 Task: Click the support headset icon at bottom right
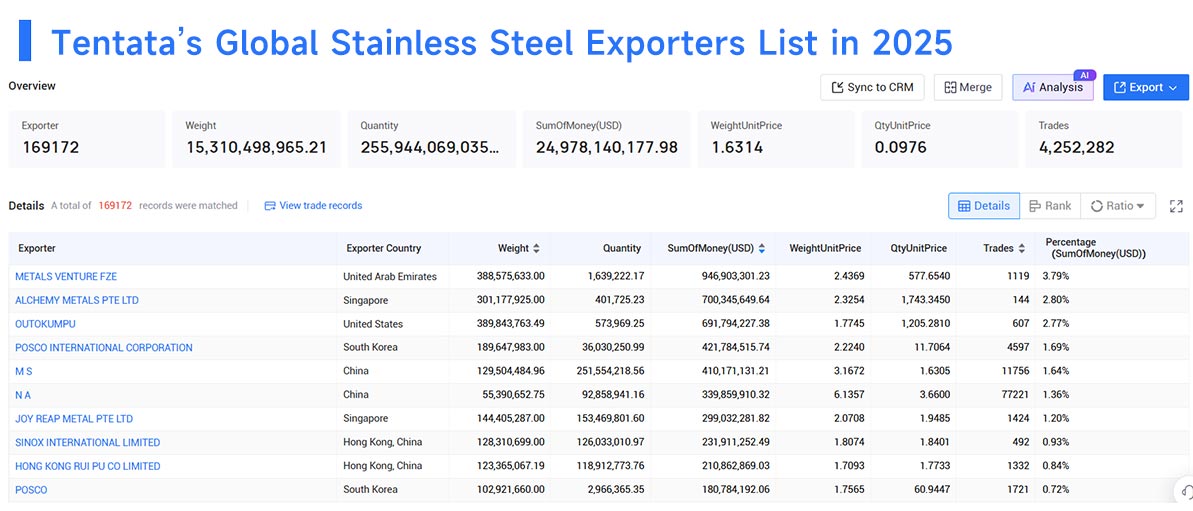[1184, 490]
